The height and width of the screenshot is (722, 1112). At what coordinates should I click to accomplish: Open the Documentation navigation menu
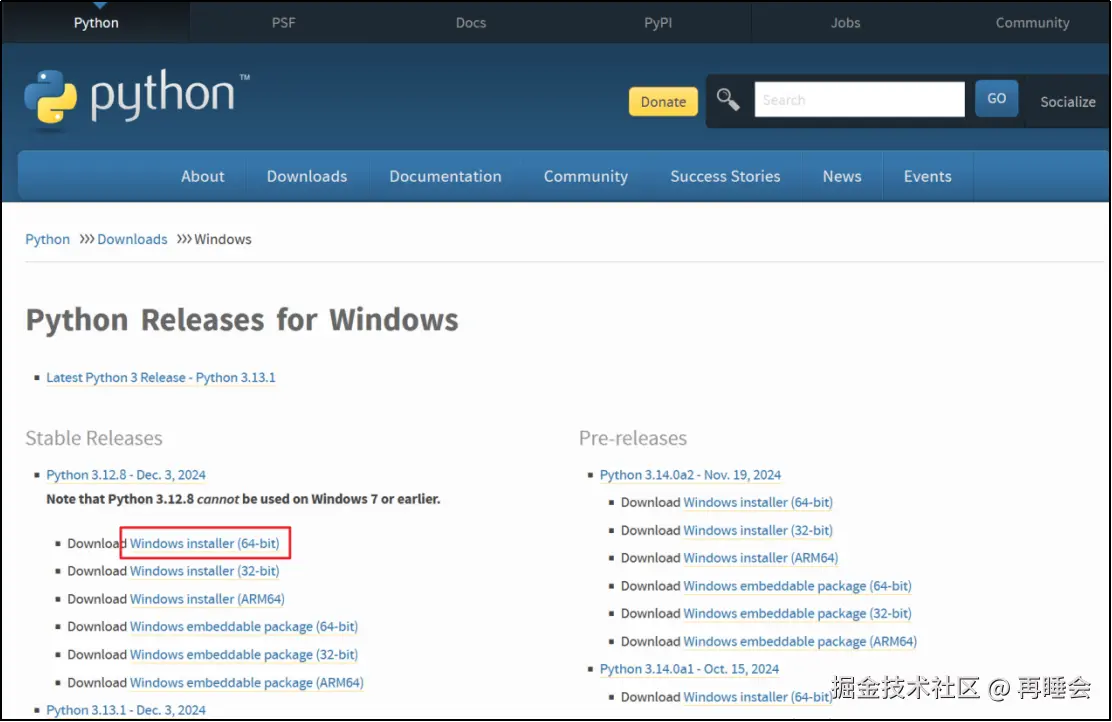[x=445, y=176]
